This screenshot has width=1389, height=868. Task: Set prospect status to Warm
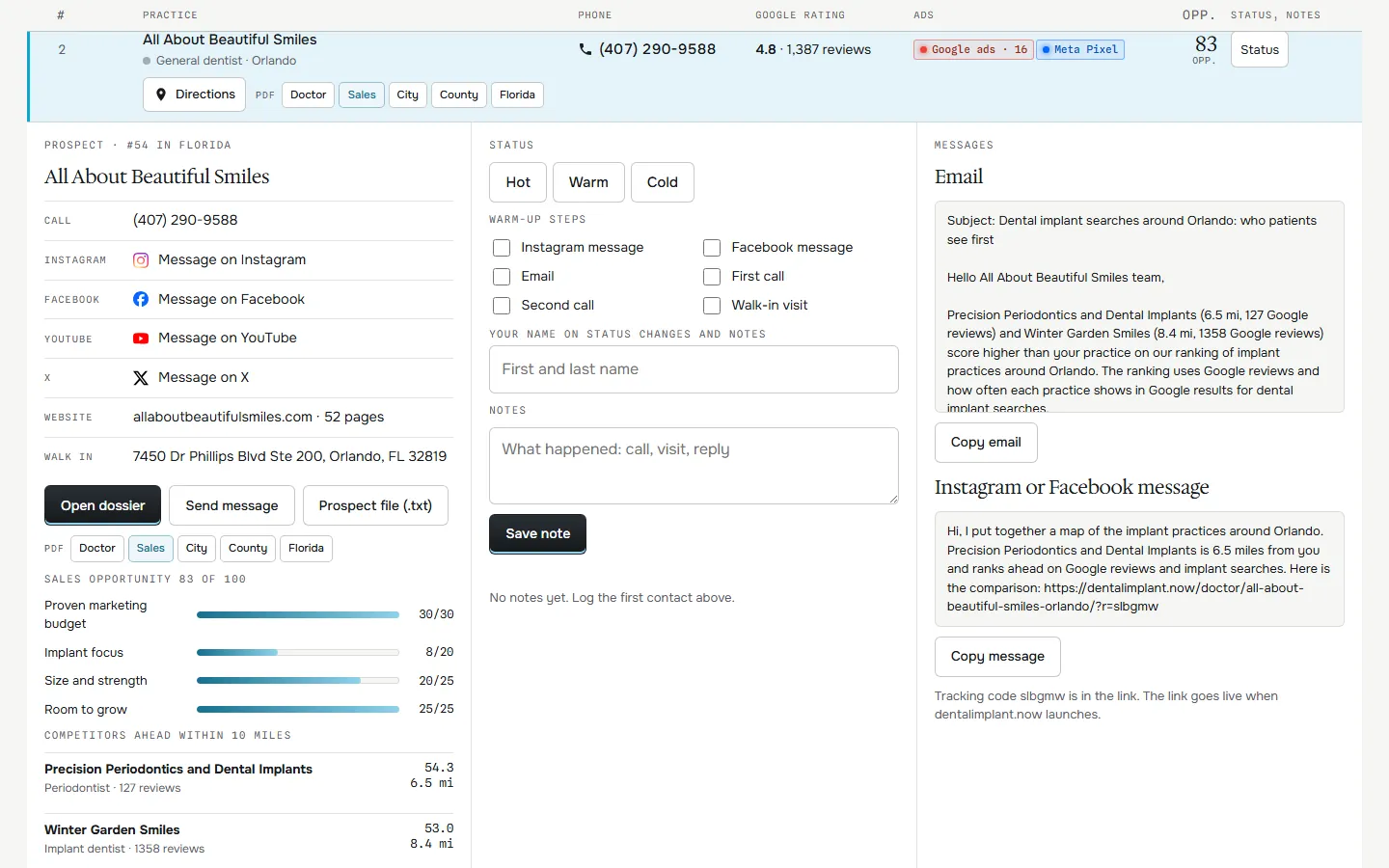coord(588,182)
